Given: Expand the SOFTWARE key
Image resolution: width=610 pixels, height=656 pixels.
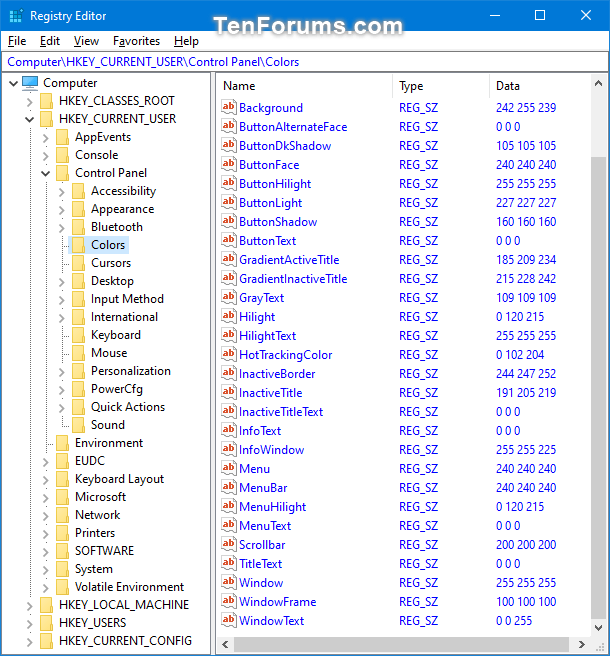Looking at the screenshot, I should [45, 551].
